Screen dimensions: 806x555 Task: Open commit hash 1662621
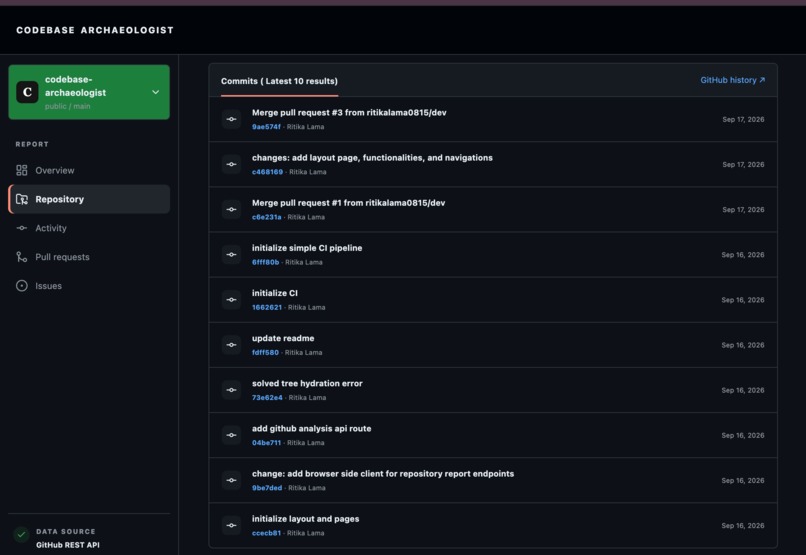pyautogui.click(x=267, y=308)
